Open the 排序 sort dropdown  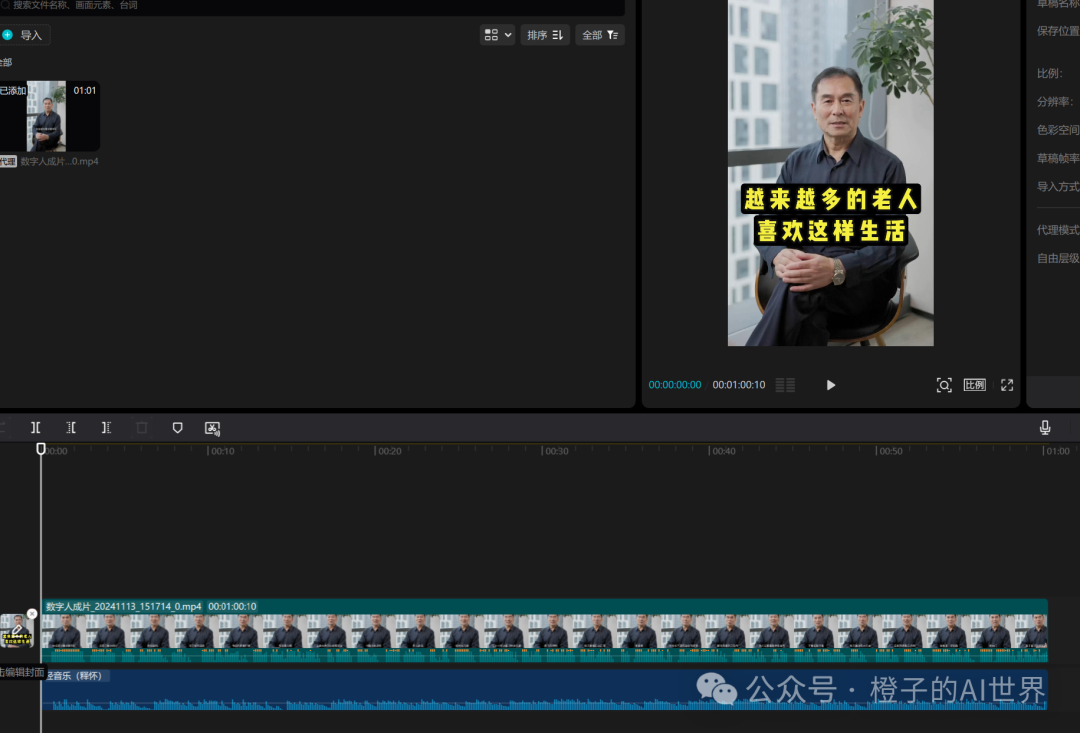(x=545, y=35)
